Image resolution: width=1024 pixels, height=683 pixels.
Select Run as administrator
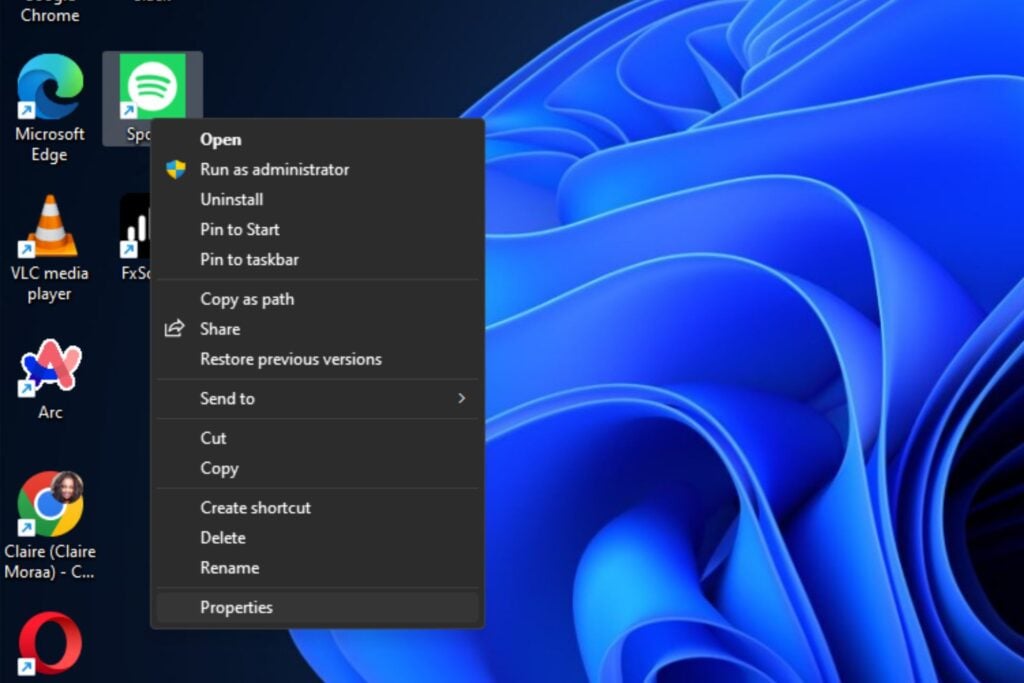(x=274, y=170)
